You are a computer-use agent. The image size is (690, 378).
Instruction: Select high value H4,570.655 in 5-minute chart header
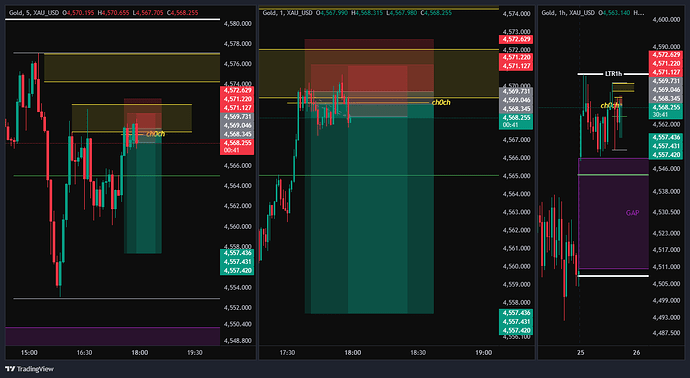click(114, 13)
